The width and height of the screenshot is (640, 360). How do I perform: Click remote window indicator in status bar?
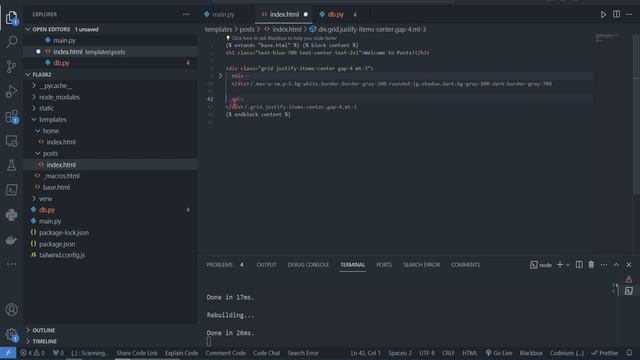point(8,353)
